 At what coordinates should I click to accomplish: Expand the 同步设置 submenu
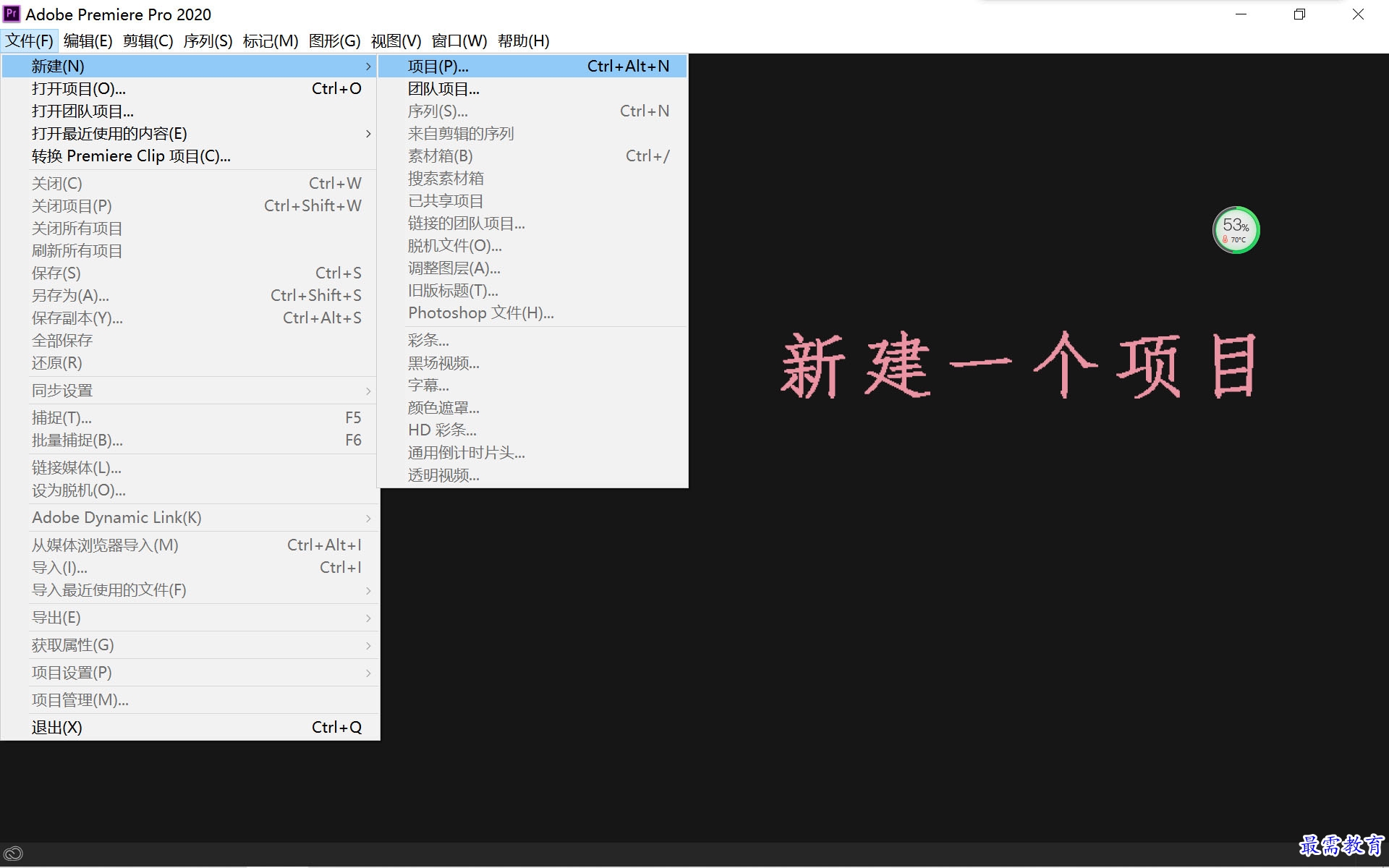tap(190, 390)
